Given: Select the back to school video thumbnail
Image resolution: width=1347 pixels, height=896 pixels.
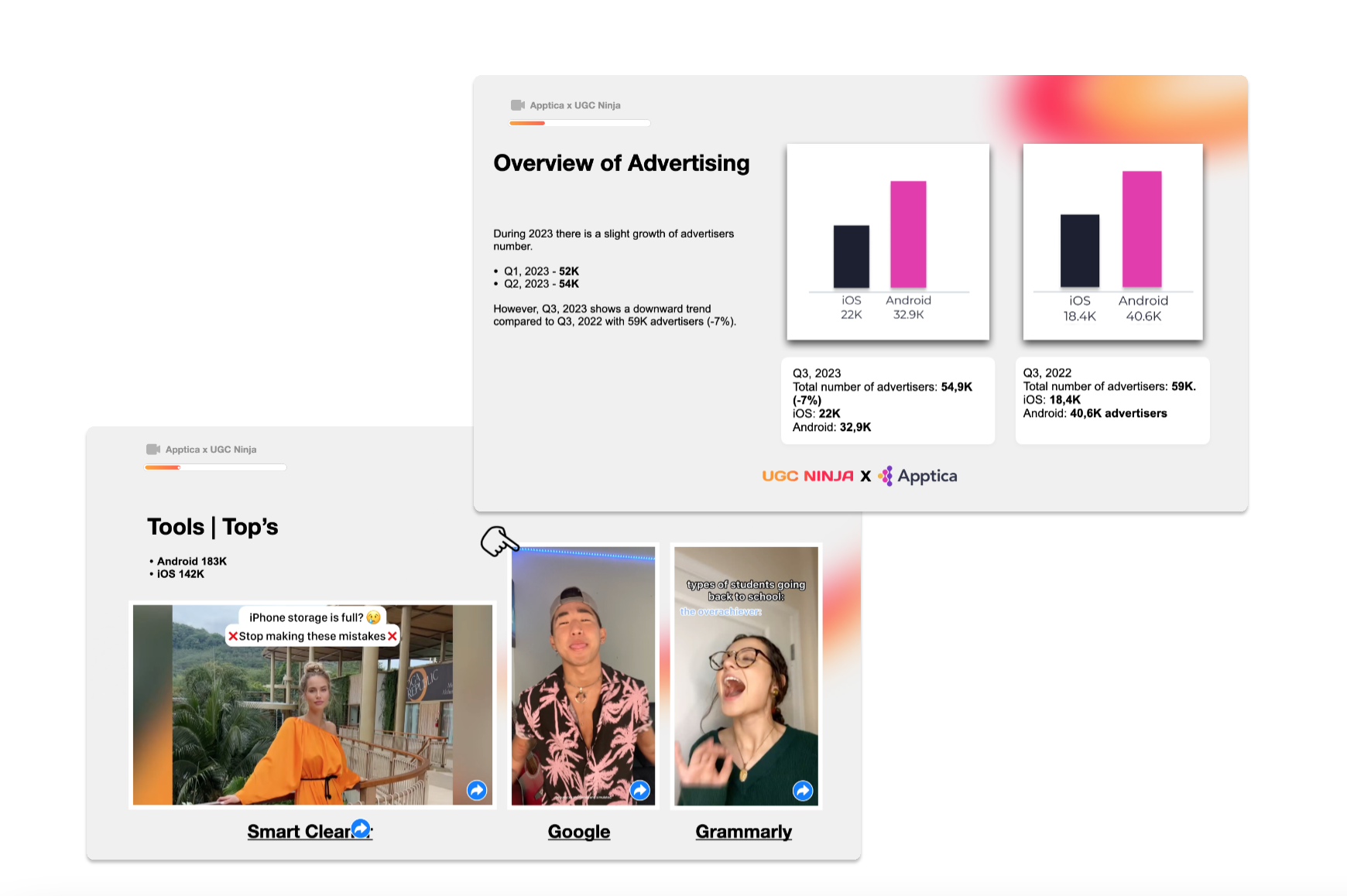Looking at the screenshot, I should (x=745, y=676).
